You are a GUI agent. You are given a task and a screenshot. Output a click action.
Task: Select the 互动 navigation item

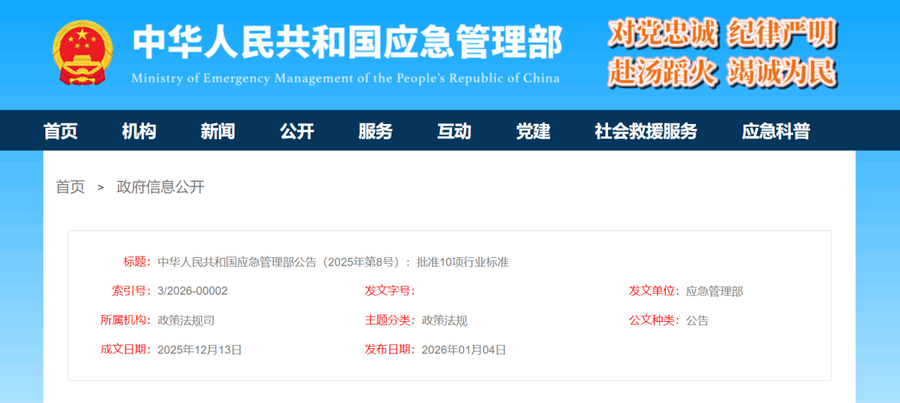point(454,131)
